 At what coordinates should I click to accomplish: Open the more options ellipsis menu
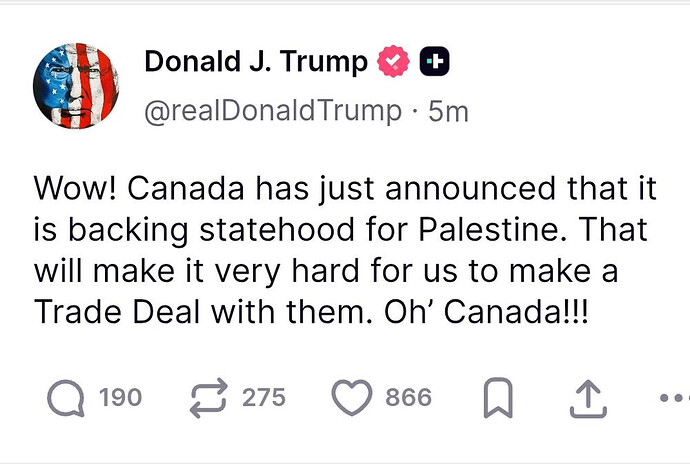[676, 398]
